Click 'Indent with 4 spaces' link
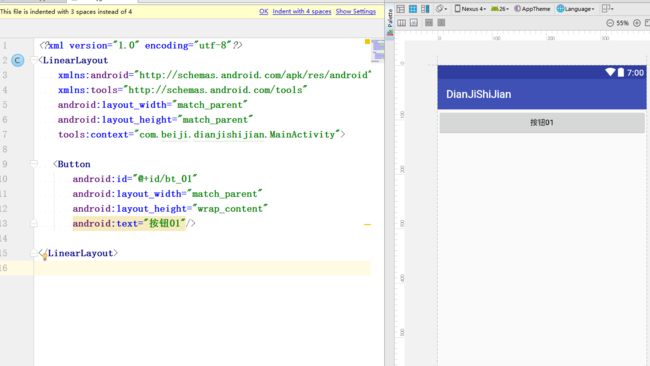Viewport: 650px width, 366px height. click(x=302, y=12)
